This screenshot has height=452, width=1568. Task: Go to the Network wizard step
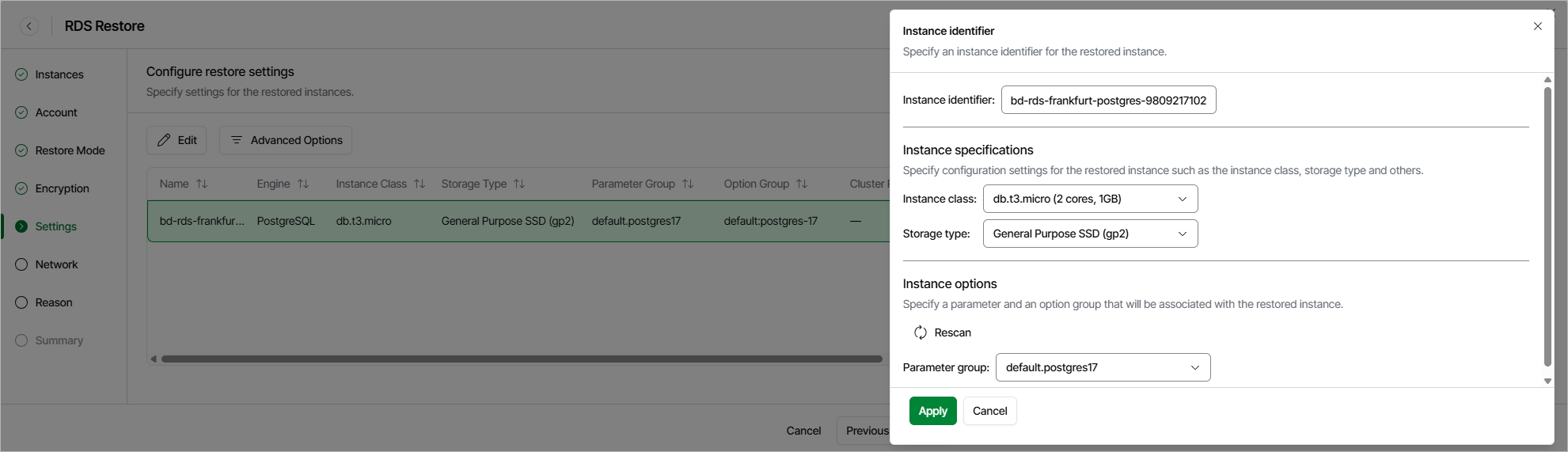coord(56,264)
